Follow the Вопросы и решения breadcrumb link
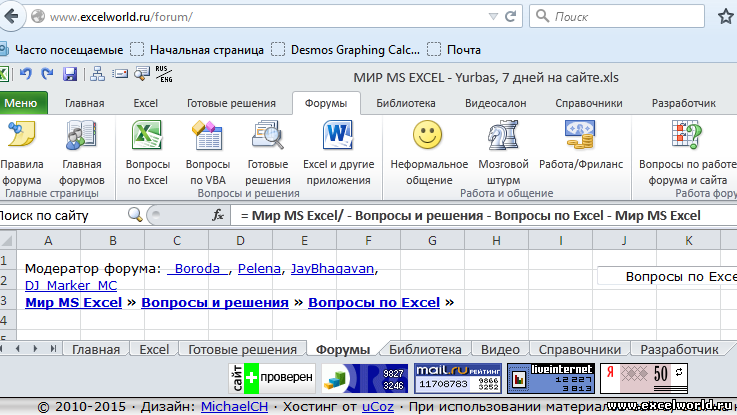Viewport: 737px width, 415px height. (x=215, y=302)
